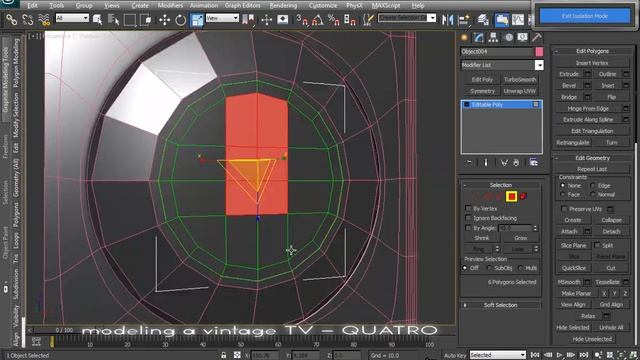
Task: Click Select and Manipulate icon
Action: tap(267, 19)
